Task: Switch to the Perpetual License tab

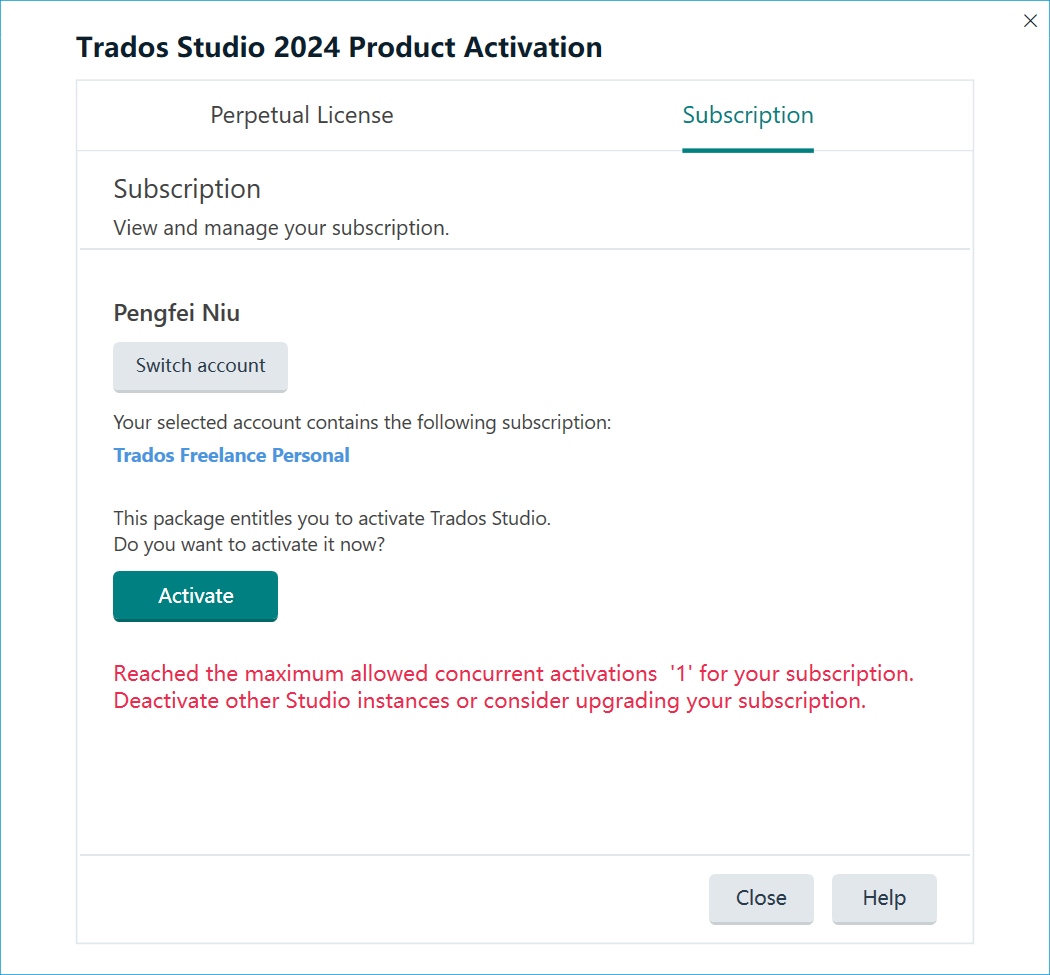Action: (x=301, y=115)
